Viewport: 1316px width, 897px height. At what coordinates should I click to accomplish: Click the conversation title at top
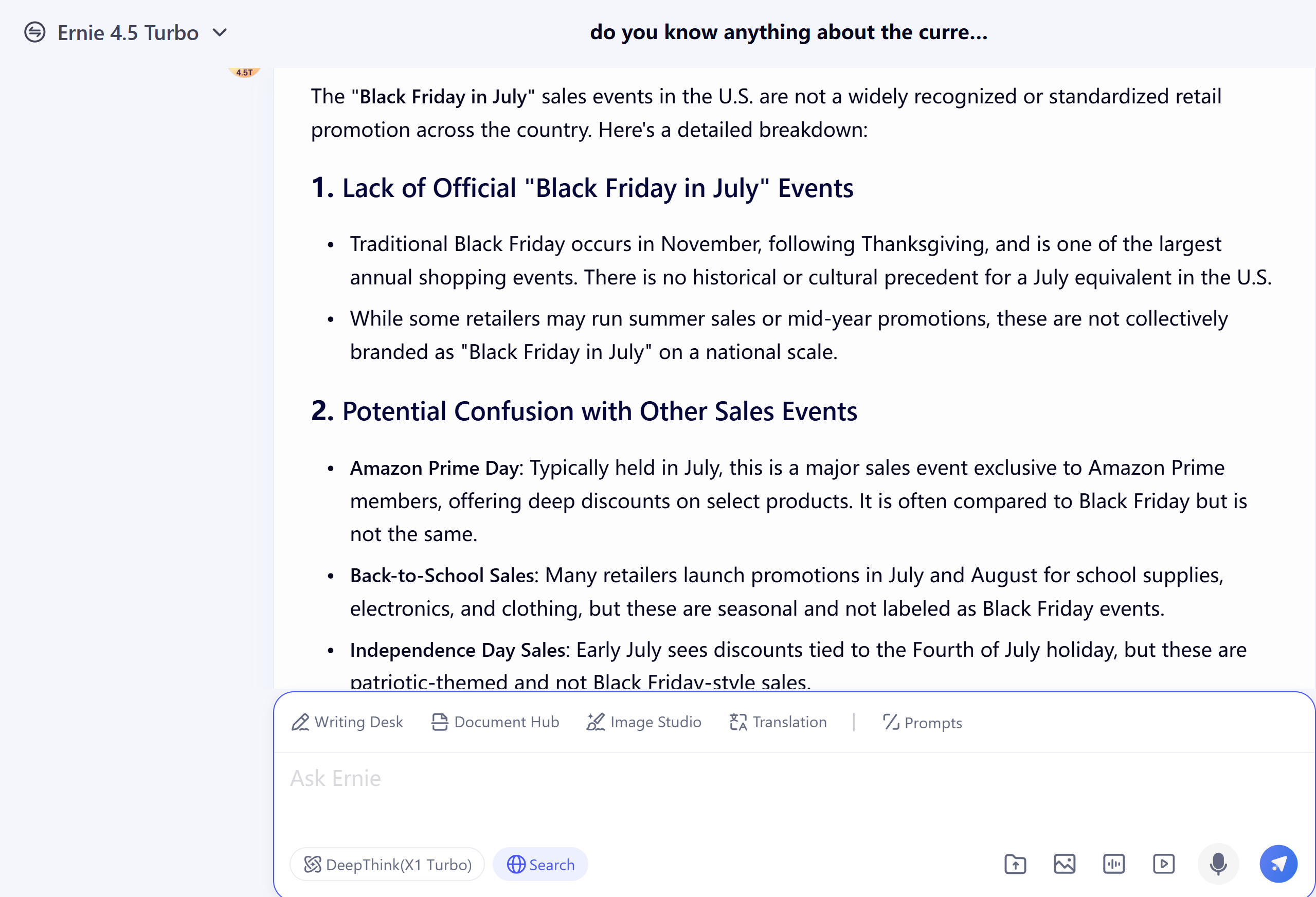788,32
